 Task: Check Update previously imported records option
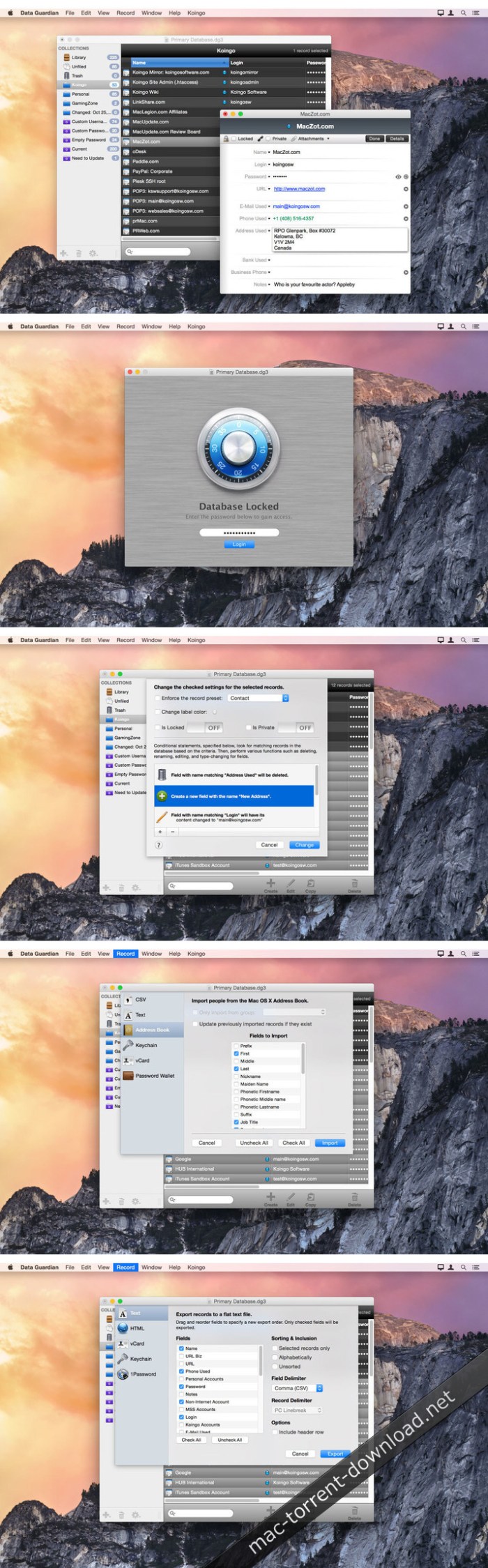click(195, 1024)
